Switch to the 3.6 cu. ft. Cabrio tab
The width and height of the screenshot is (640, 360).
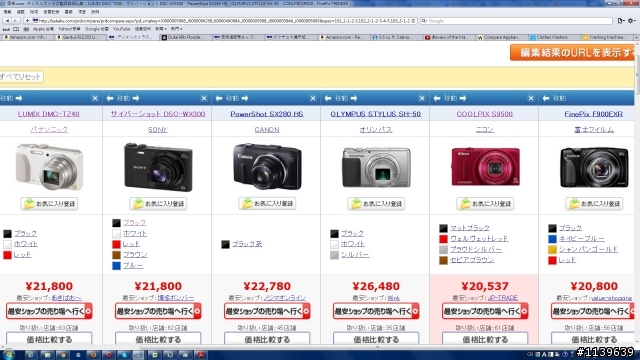click(395, 37)
